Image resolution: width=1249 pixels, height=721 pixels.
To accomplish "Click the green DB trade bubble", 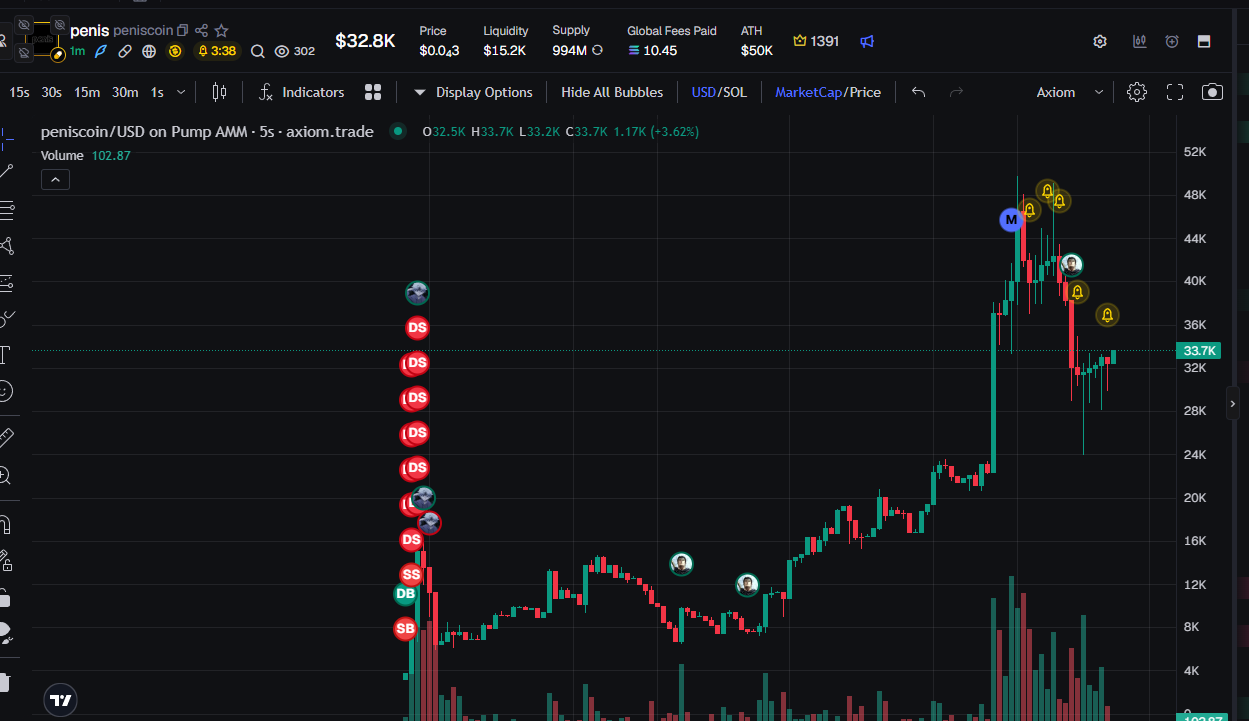I will coord(405,594).
